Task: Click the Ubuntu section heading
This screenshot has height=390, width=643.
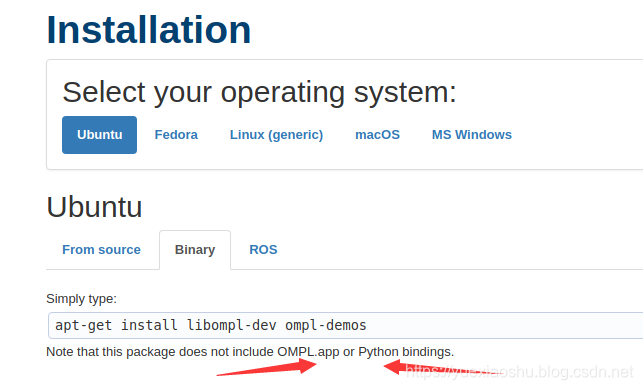Action: coord(94,207)
